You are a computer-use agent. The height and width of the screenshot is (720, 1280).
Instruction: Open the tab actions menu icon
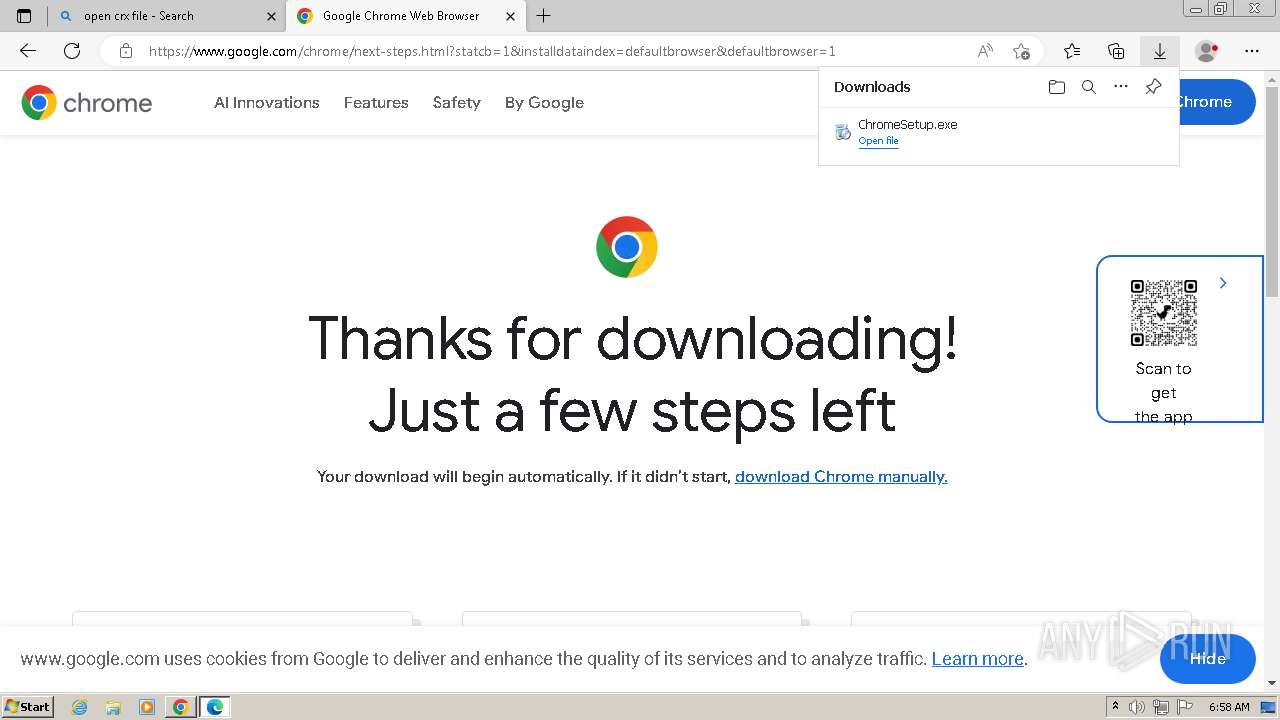pos(24,16)
